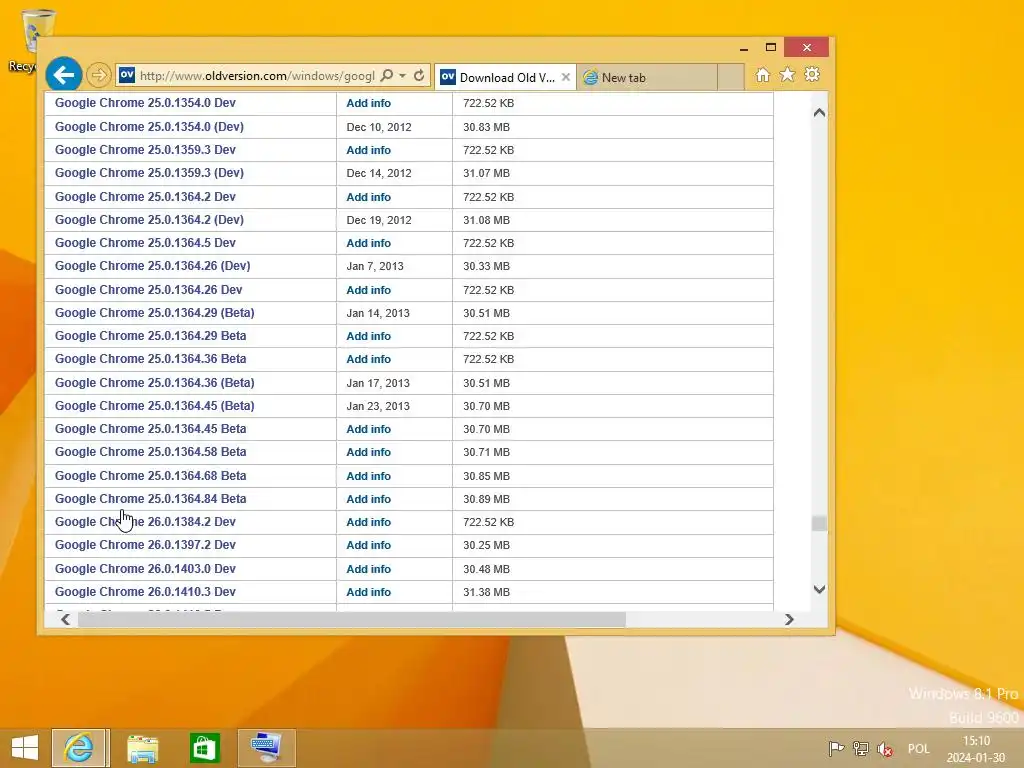Screen dimensions: 1024x768
Task: Select the date Dec 10, 2012
Action: (x=379, y=127)
